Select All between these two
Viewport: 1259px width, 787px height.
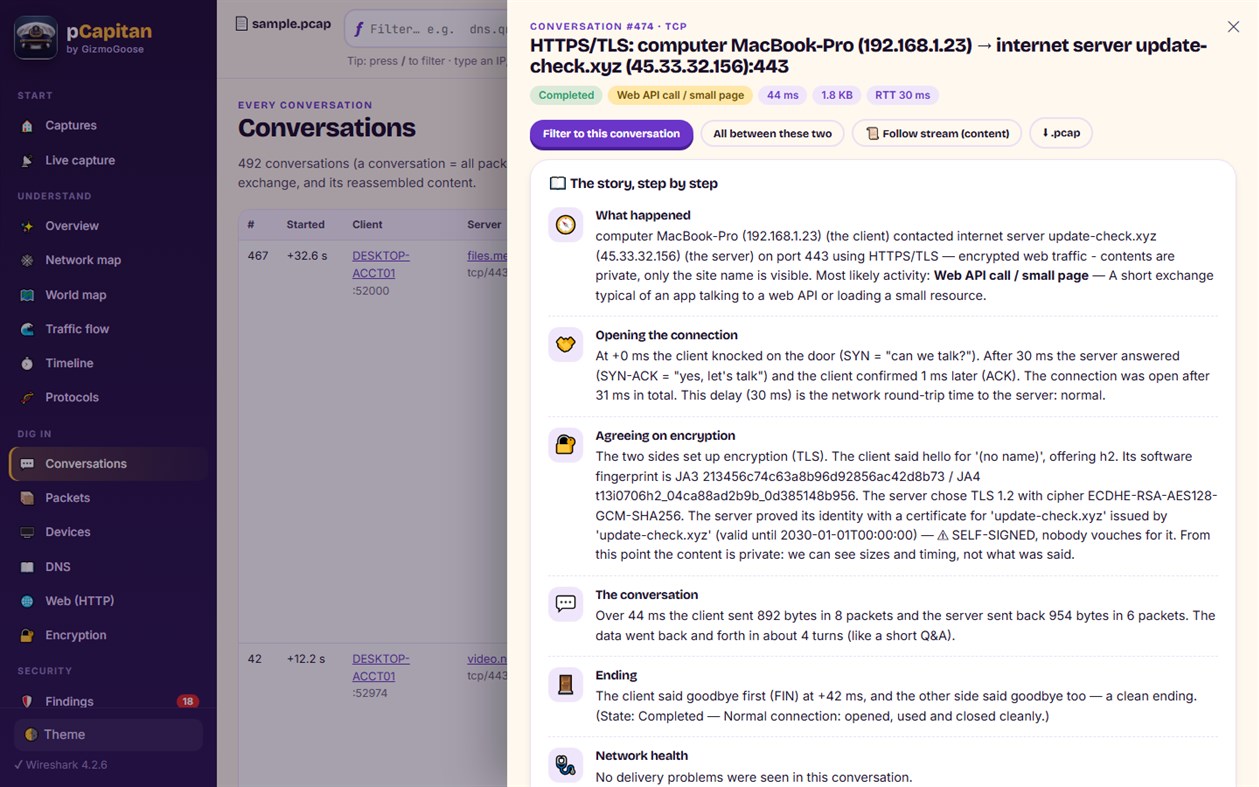point(772,134)
